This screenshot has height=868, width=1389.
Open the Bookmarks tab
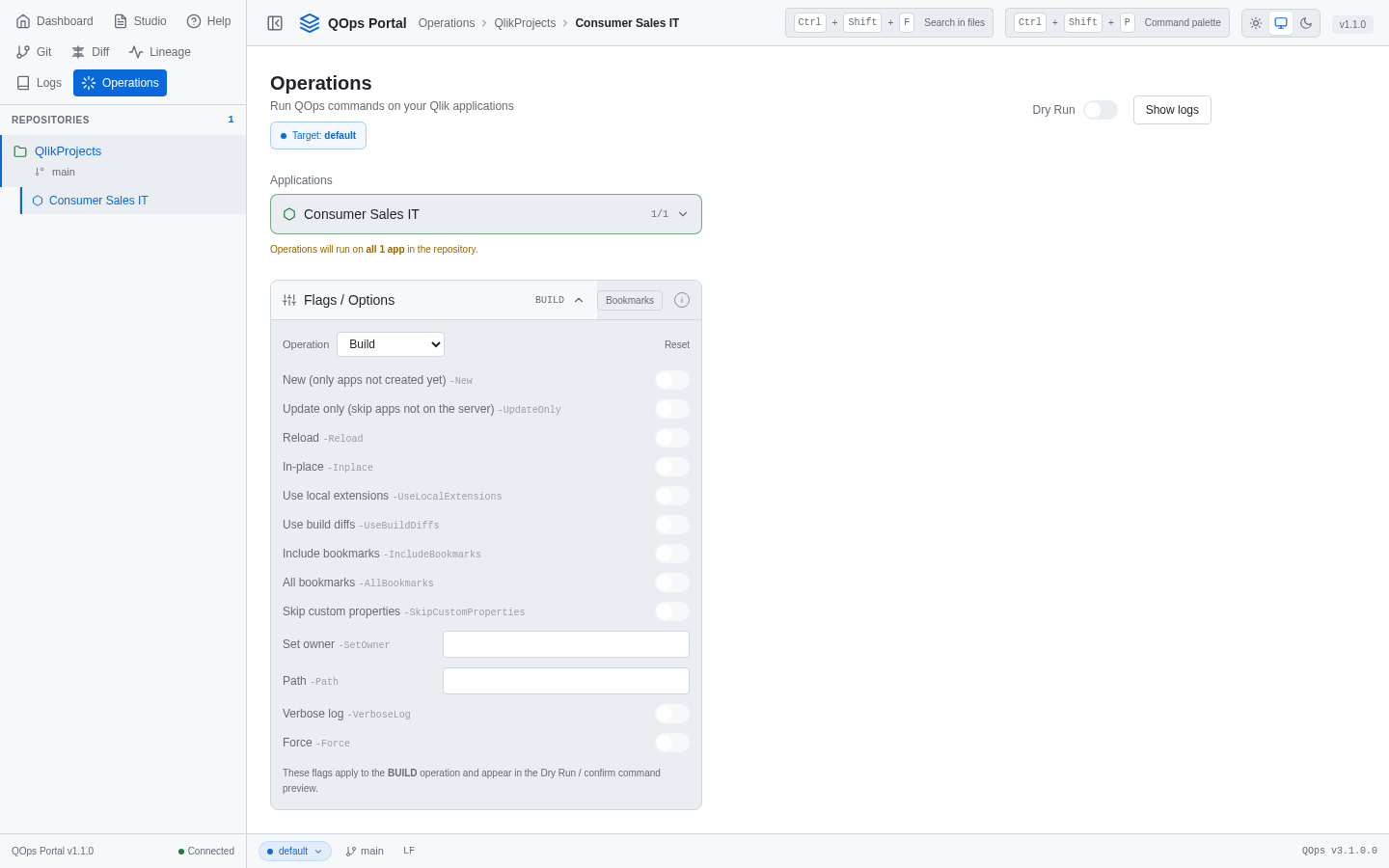pyautogui.click(x=630, y=300)
